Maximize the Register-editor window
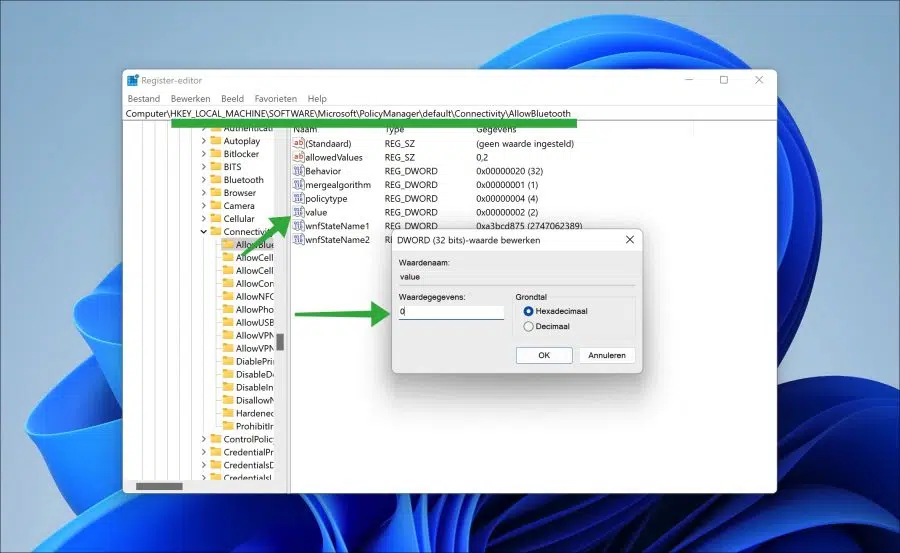This screenshot has width=900, height=553. tap(724, 80)
